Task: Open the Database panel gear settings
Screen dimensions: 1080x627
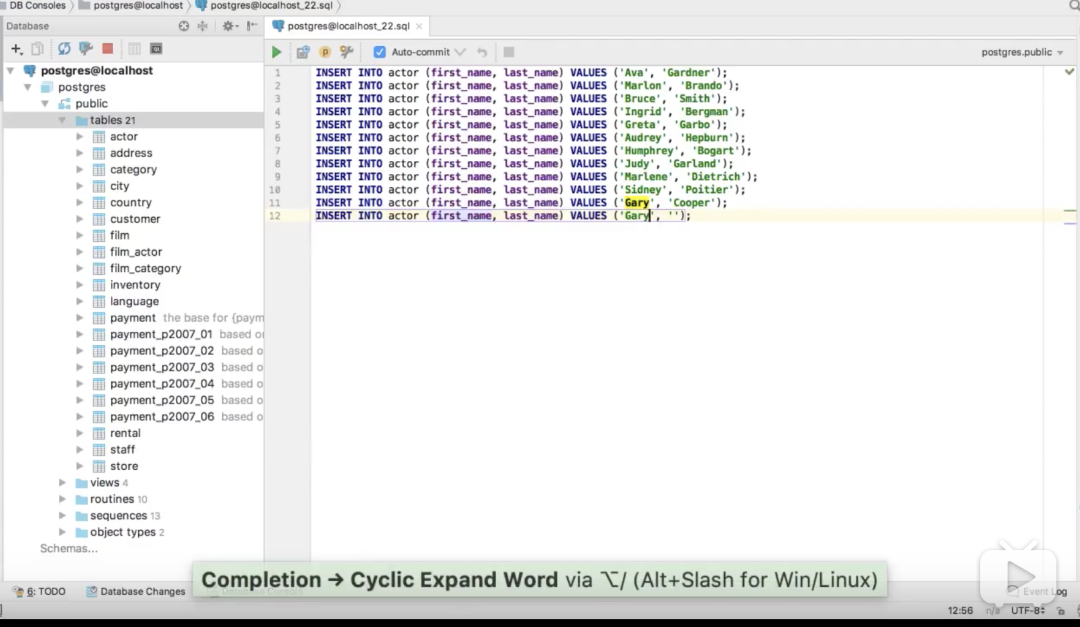Action: 229,26
